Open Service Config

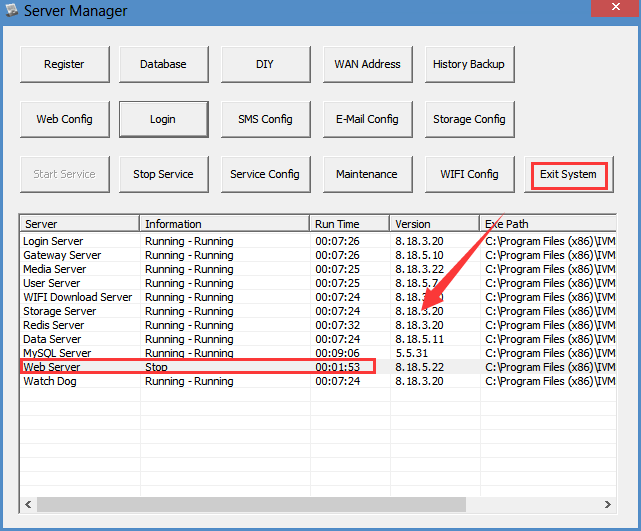pos(266,174)
